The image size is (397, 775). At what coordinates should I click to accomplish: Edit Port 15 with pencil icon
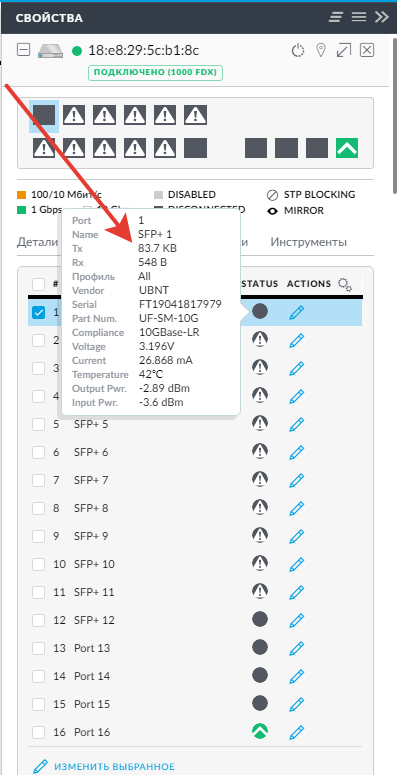coord(296,703)
